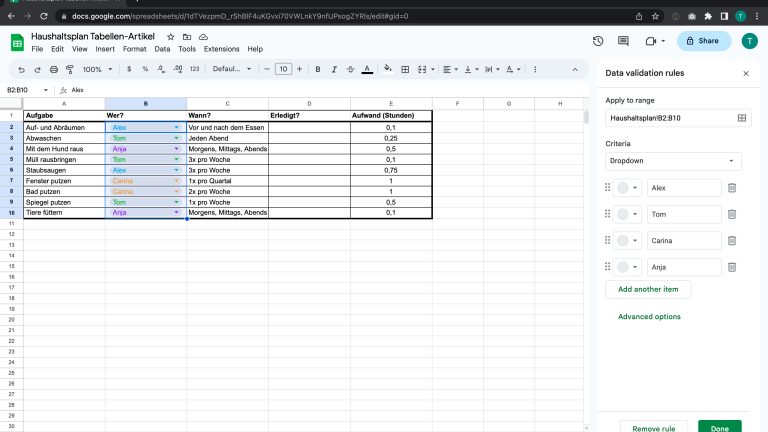Screen dimensions: 768x432
Task: Star the Haushaltsplan document
Action: tap(170, 36)
